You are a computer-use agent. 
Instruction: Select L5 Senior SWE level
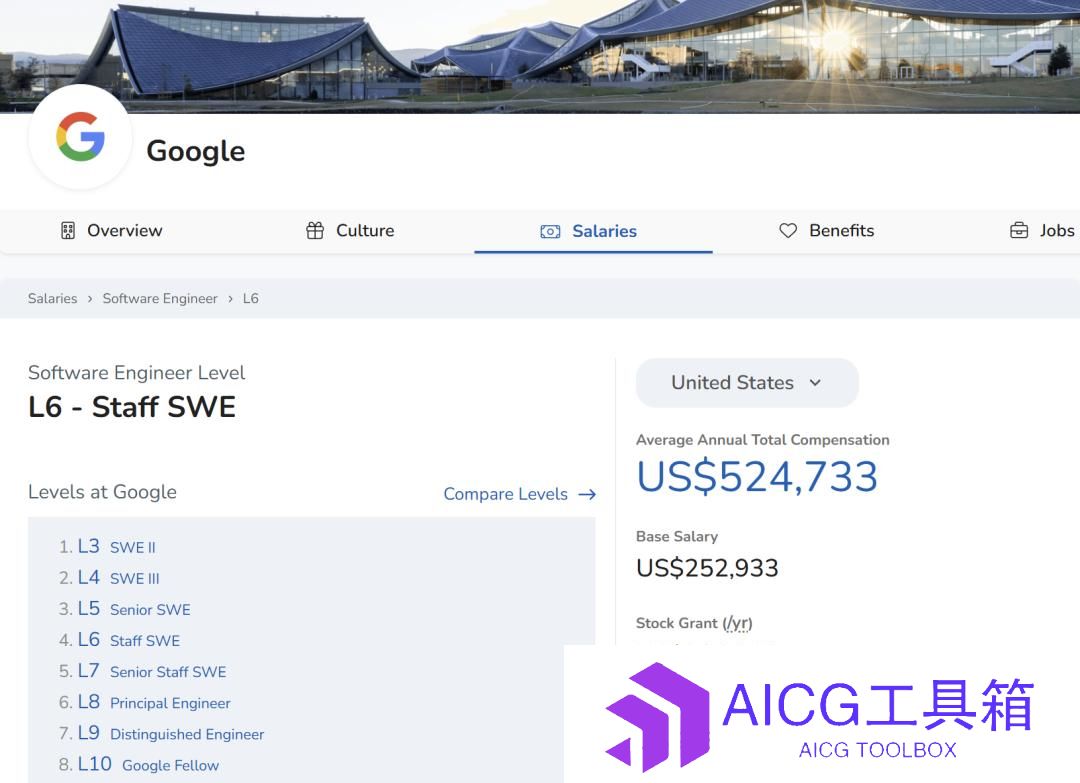(x=134, y=609)
